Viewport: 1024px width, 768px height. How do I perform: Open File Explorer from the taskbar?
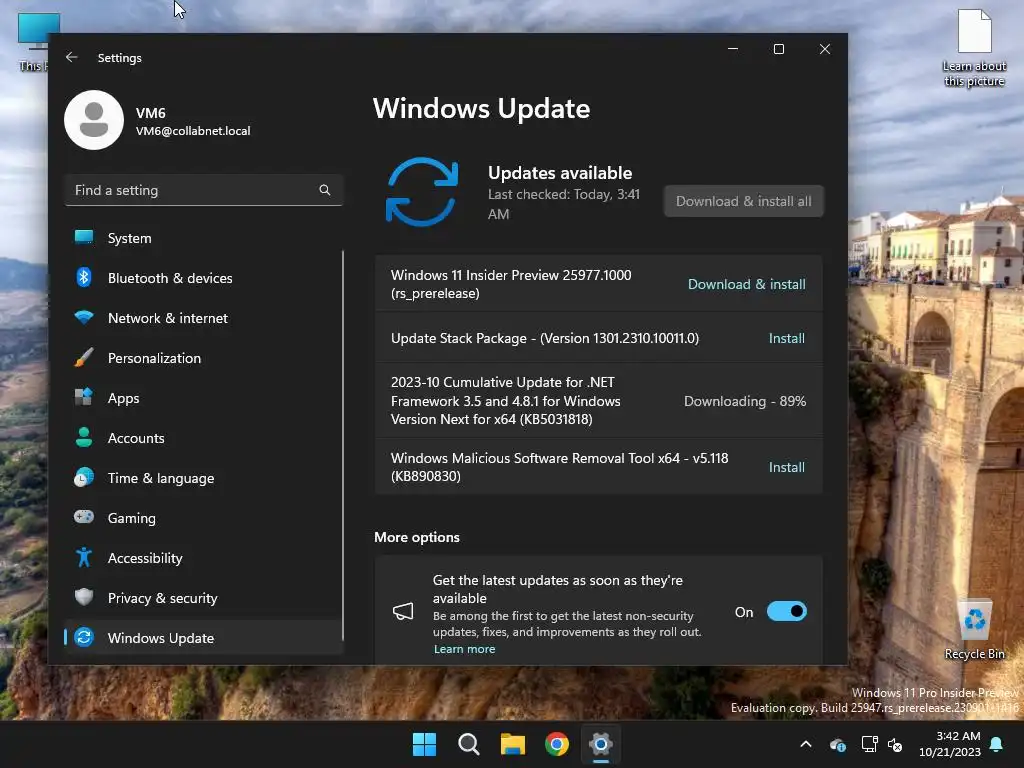point(513,744)
